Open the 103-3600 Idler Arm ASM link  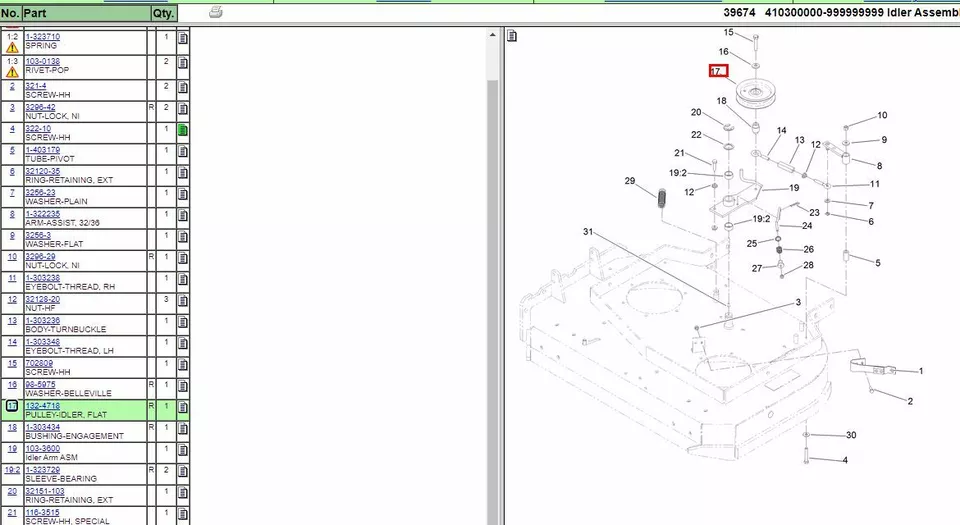pyautogui.click(x=42, y=448)
